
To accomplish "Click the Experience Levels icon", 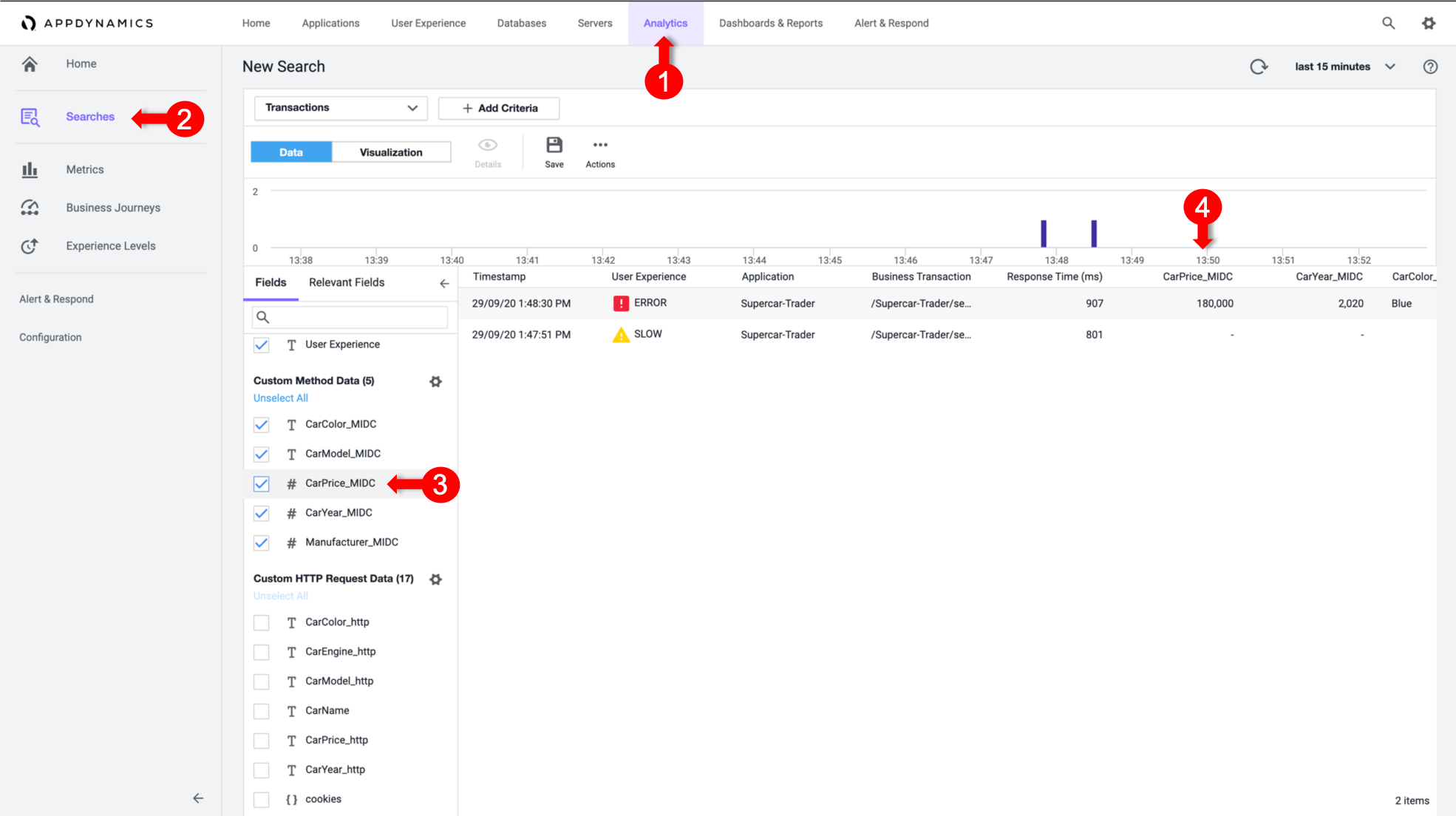I will (x=30, y=246).
